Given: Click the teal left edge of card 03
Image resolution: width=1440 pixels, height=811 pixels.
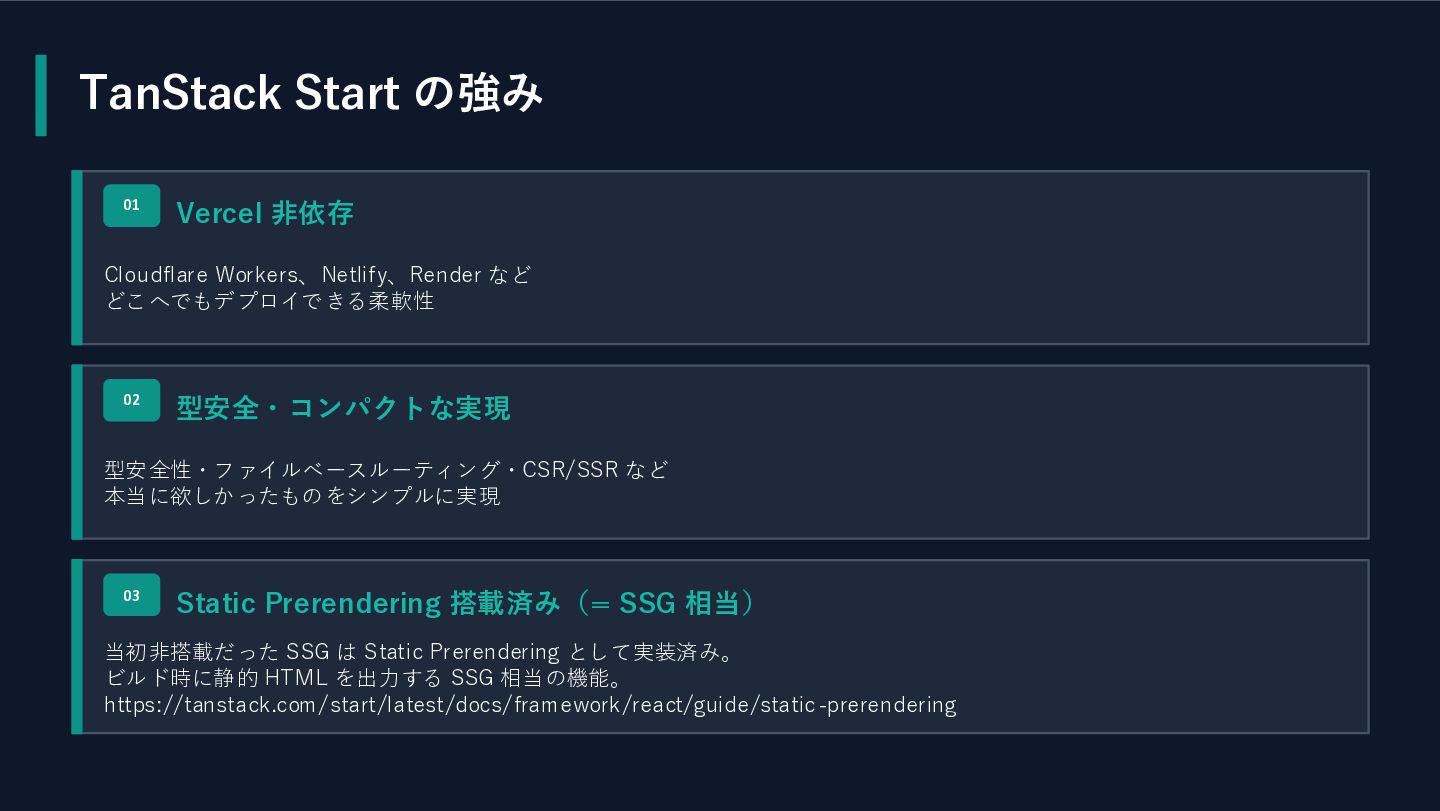Looking at the screenshot, I should coord(77,647).
